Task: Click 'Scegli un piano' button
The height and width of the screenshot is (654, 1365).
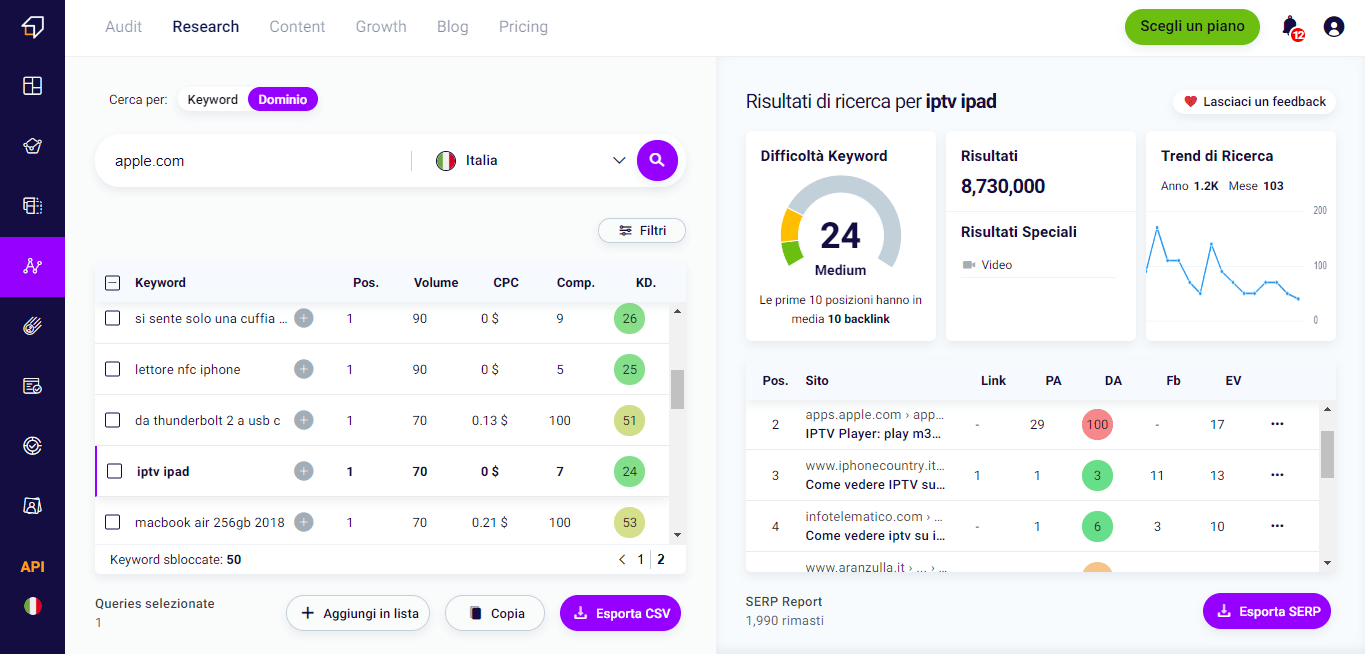Action: click(x=1192, y=27)
